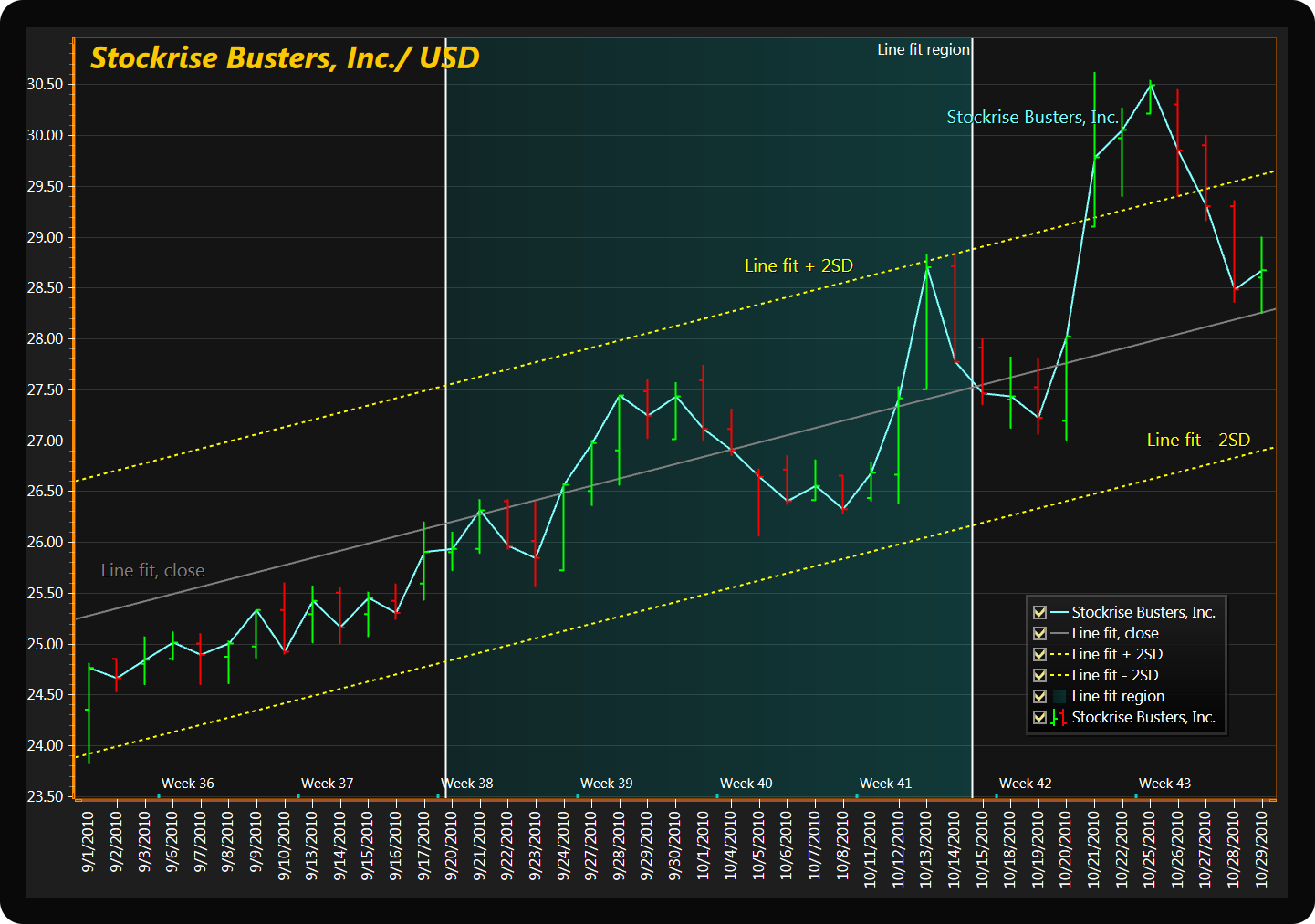Select the Week 38 axis label
This screenshot has width=1315, height=924.
tap(467, 784)
